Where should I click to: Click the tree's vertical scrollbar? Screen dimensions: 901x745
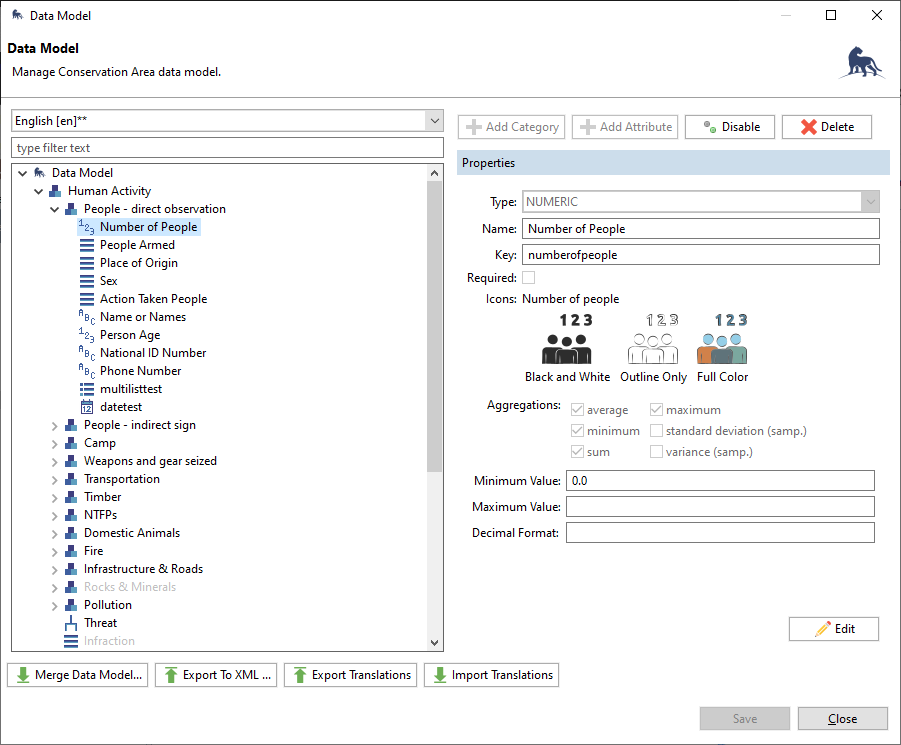(x=434, y=320)
